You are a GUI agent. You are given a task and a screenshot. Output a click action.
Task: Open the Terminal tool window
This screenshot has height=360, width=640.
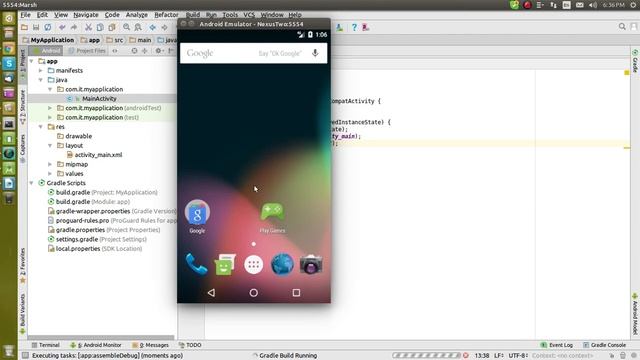pos(46,345)
